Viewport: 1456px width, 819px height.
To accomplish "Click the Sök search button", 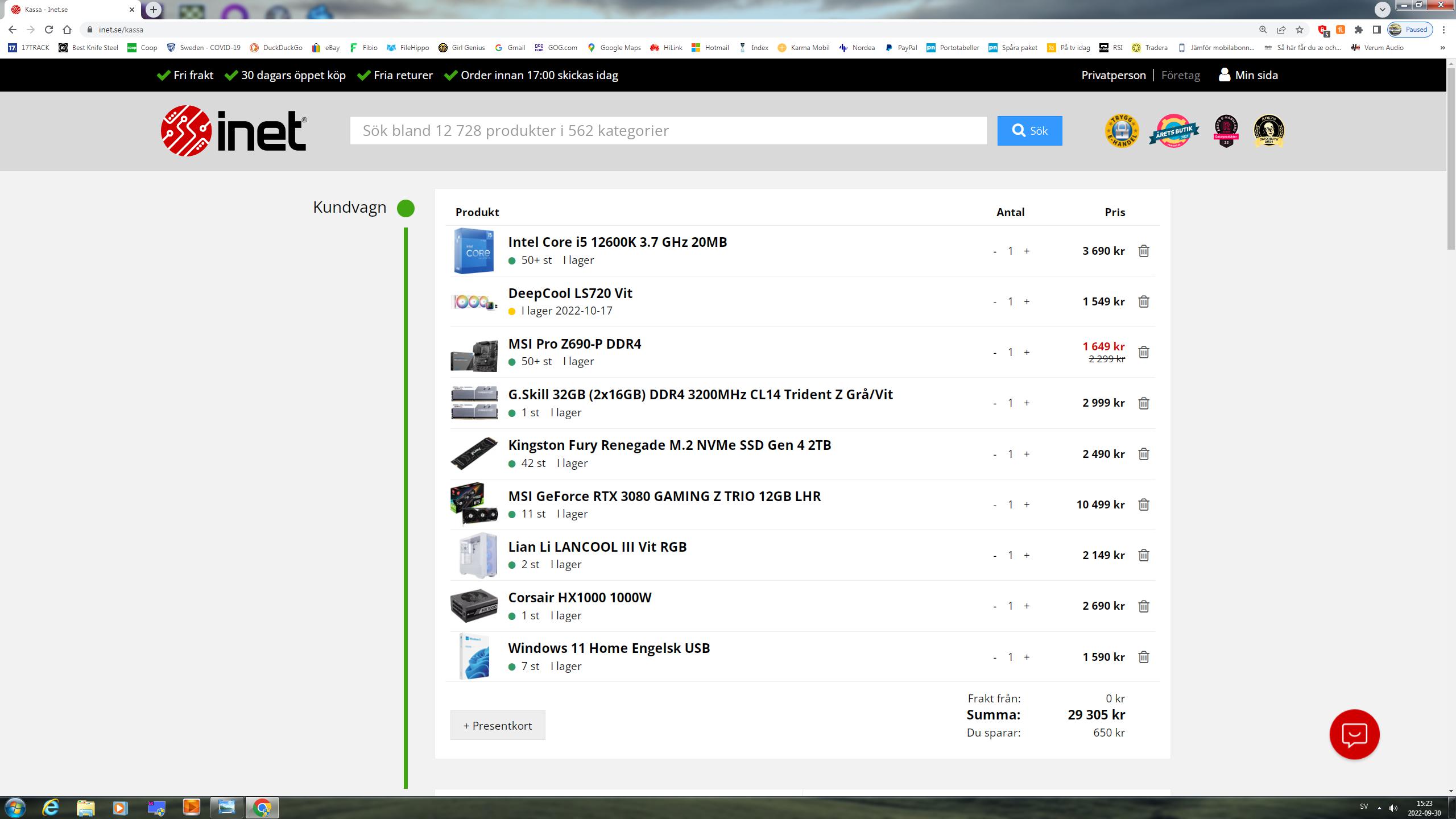I will [x=1029, y=131].
